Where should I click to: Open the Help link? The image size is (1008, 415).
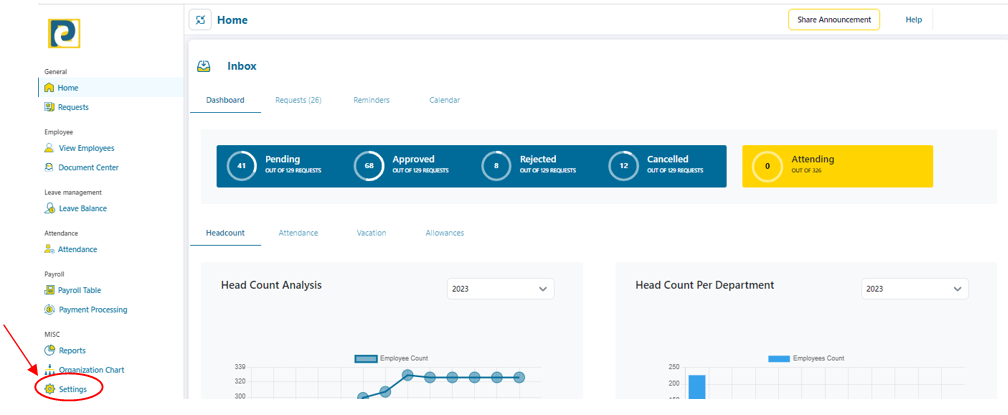(913, 20)
